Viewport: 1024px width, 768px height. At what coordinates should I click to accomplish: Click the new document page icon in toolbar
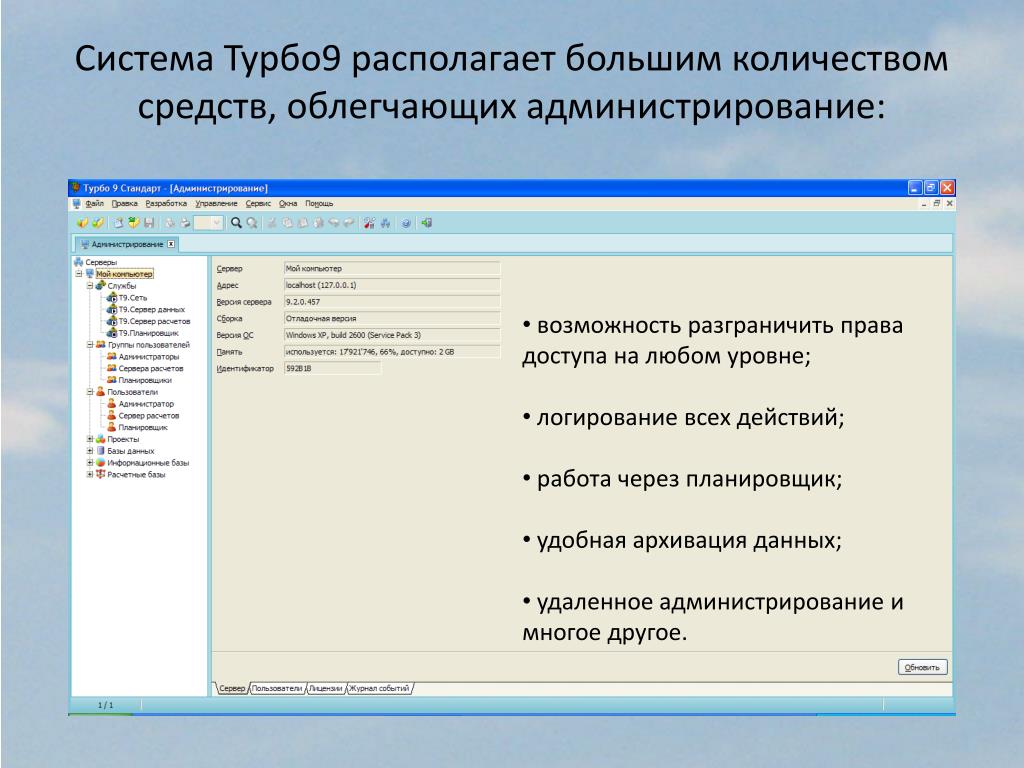pyautogui.click(x=119, y=223)
